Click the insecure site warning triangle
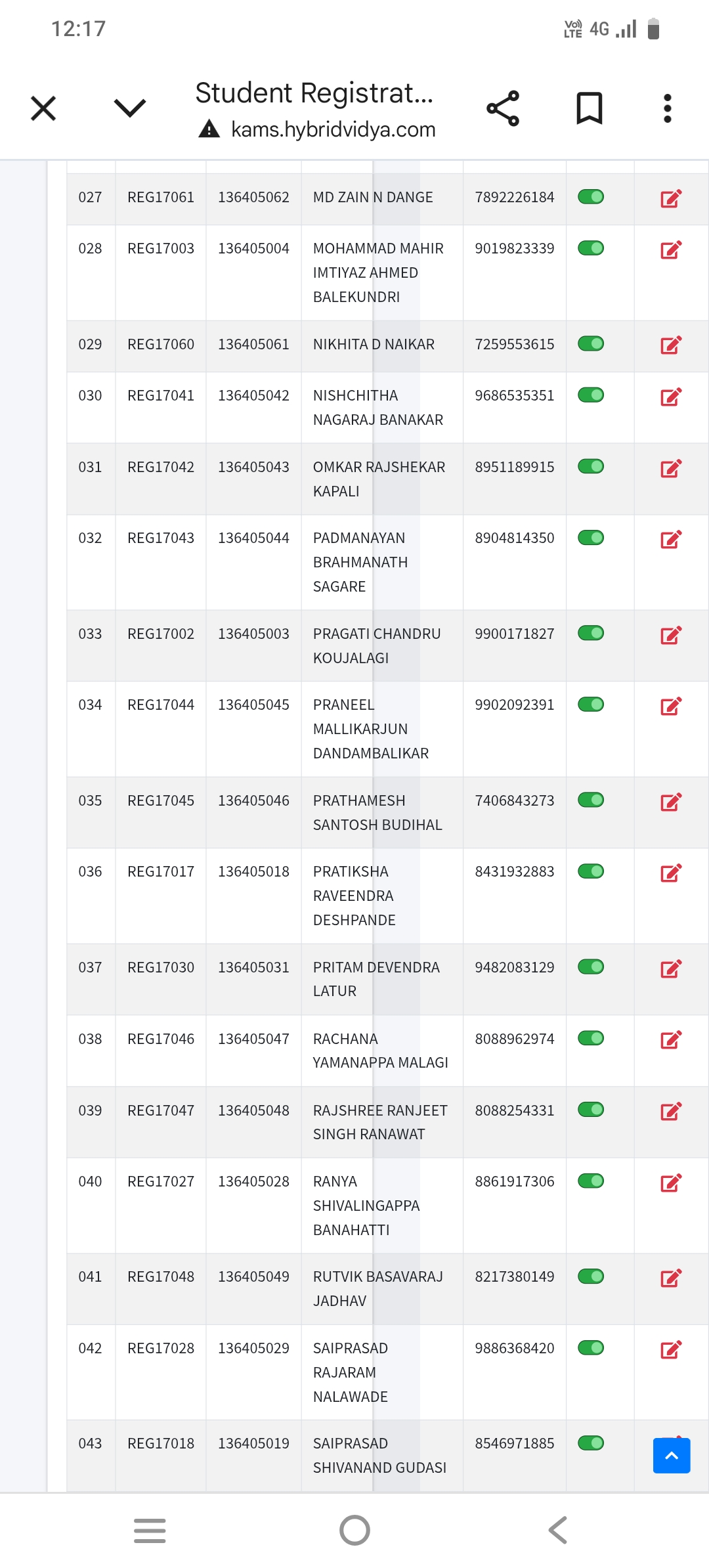709x1568 pixels. tap(209, 129)
